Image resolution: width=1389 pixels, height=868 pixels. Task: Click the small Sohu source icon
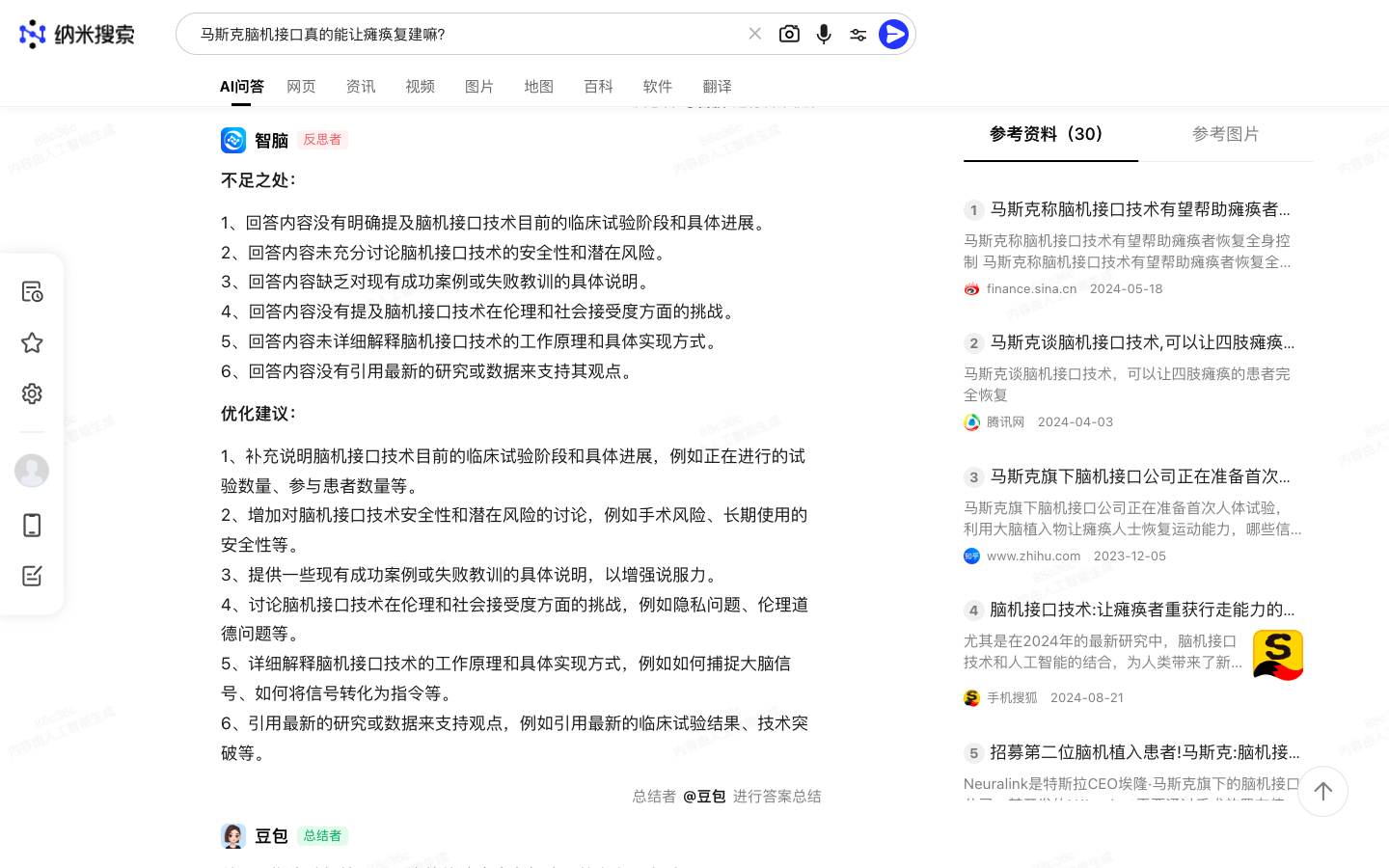pyautogui.click(x=971, y=698)
